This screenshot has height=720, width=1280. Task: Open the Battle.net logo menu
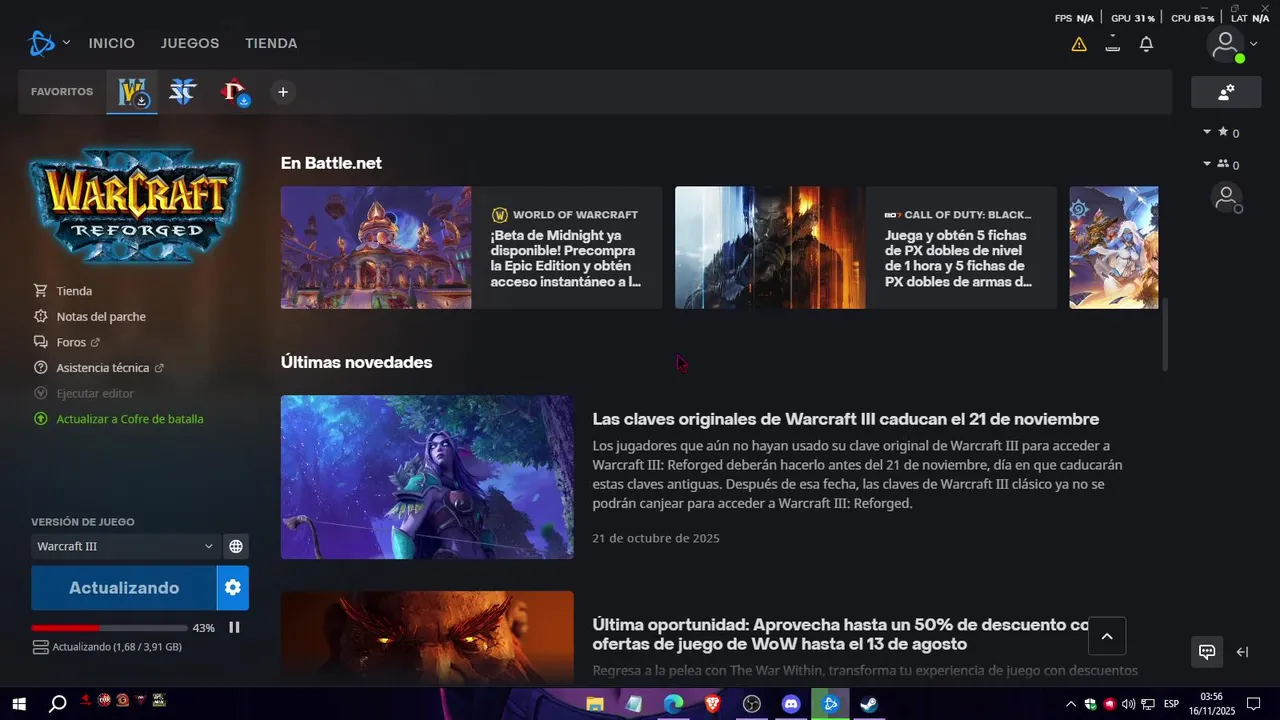coord(42,43)
